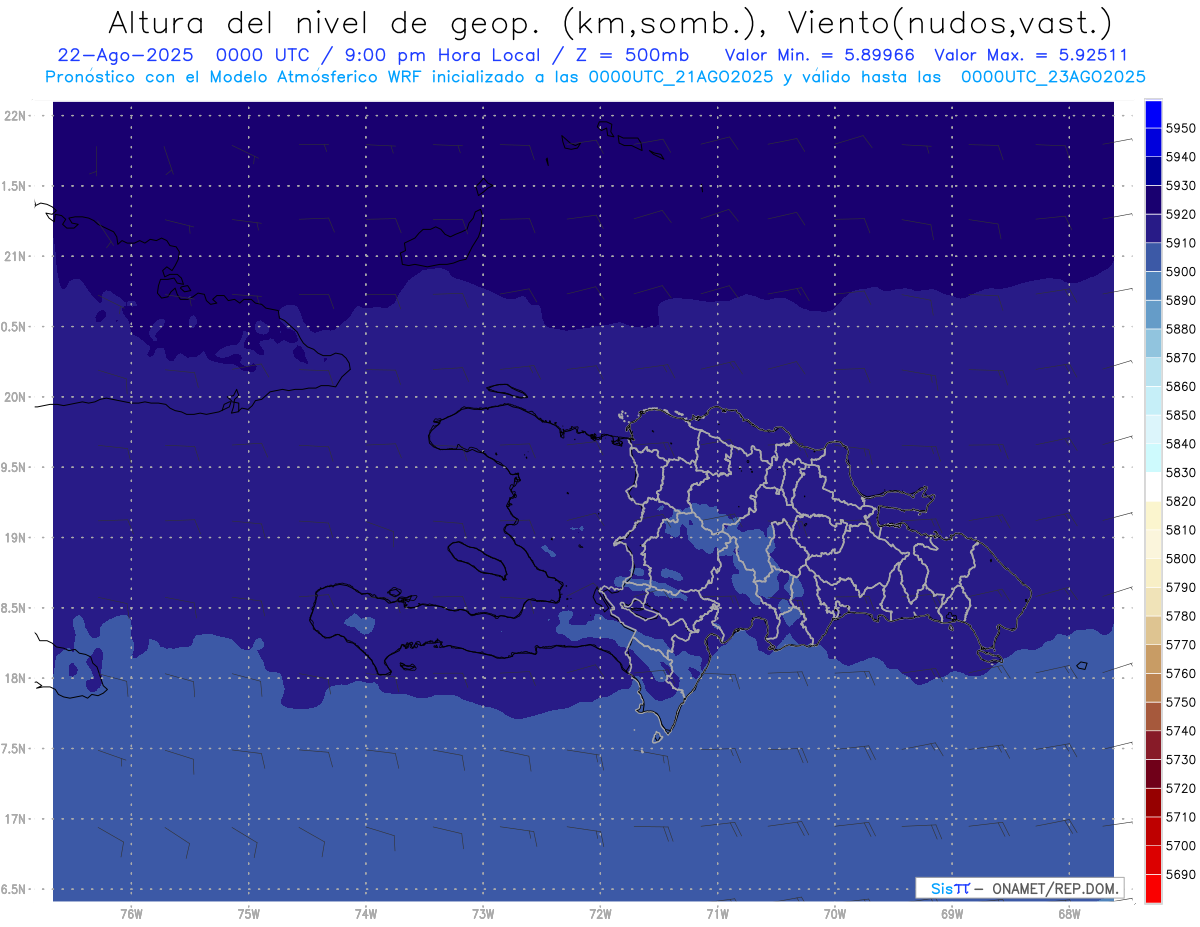The width and height of the screenshot is (1200, 927).
Task: Click the 5740 color scale label
Action: coord(1180,731)
